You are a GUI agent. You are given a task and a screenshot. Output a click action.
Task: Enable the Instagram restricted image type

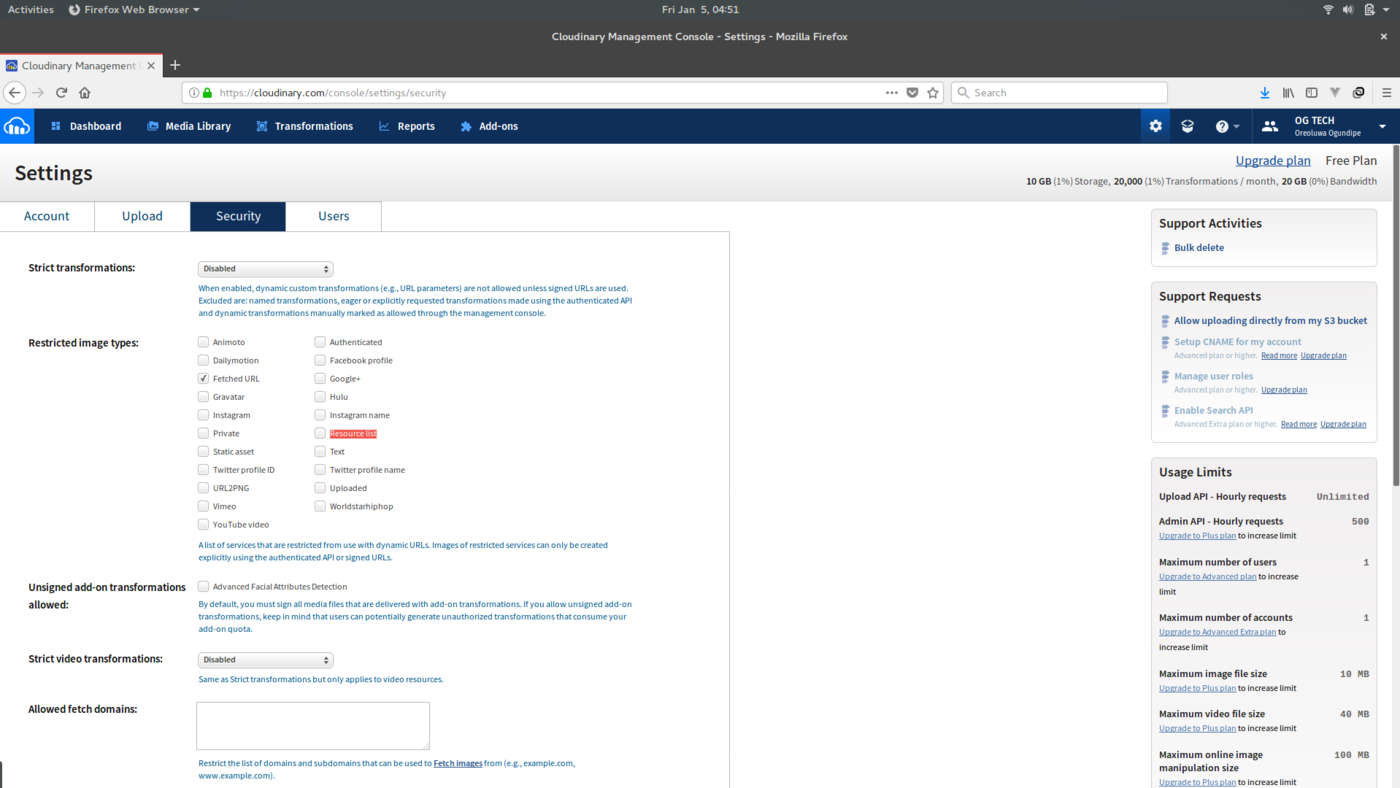(203, 415)
